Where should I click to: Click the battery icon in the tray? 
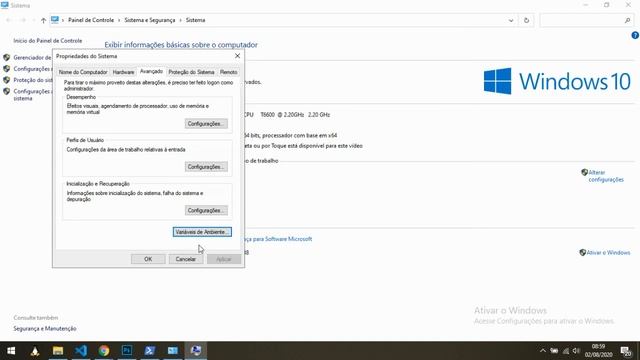tap(554, 351)
